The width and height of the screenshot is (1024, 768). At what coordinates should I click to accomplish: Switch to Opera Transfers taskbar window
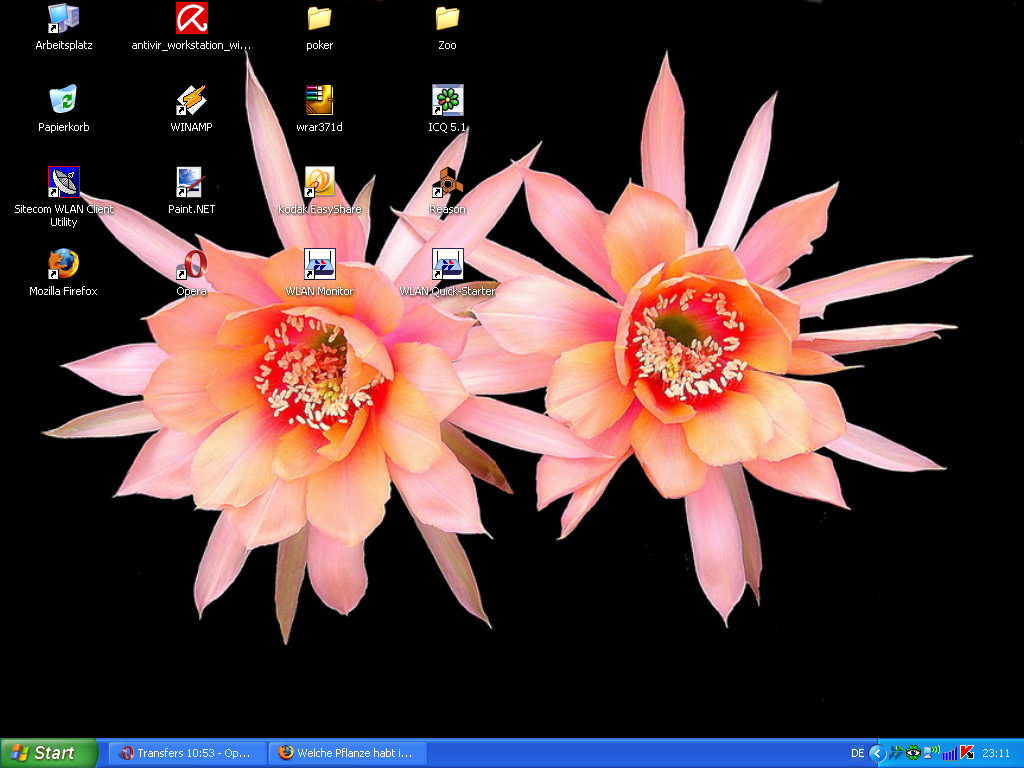187,753
